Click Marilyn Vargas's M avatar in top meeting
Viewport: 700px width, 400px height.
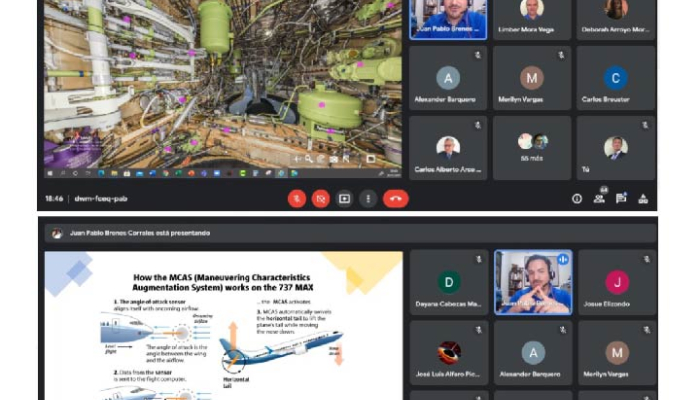[532, 78]
